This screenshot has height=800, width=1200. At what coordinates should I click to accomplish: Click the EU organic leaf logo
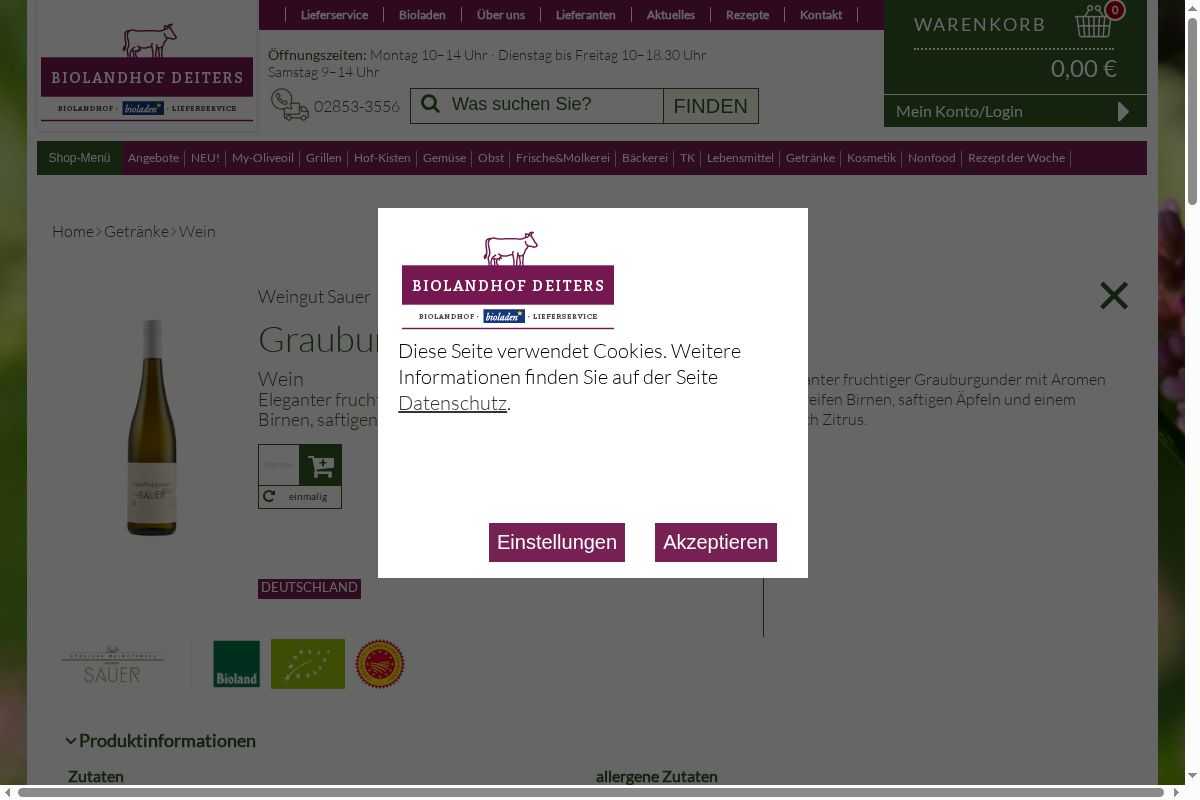[x=308, y=664]
